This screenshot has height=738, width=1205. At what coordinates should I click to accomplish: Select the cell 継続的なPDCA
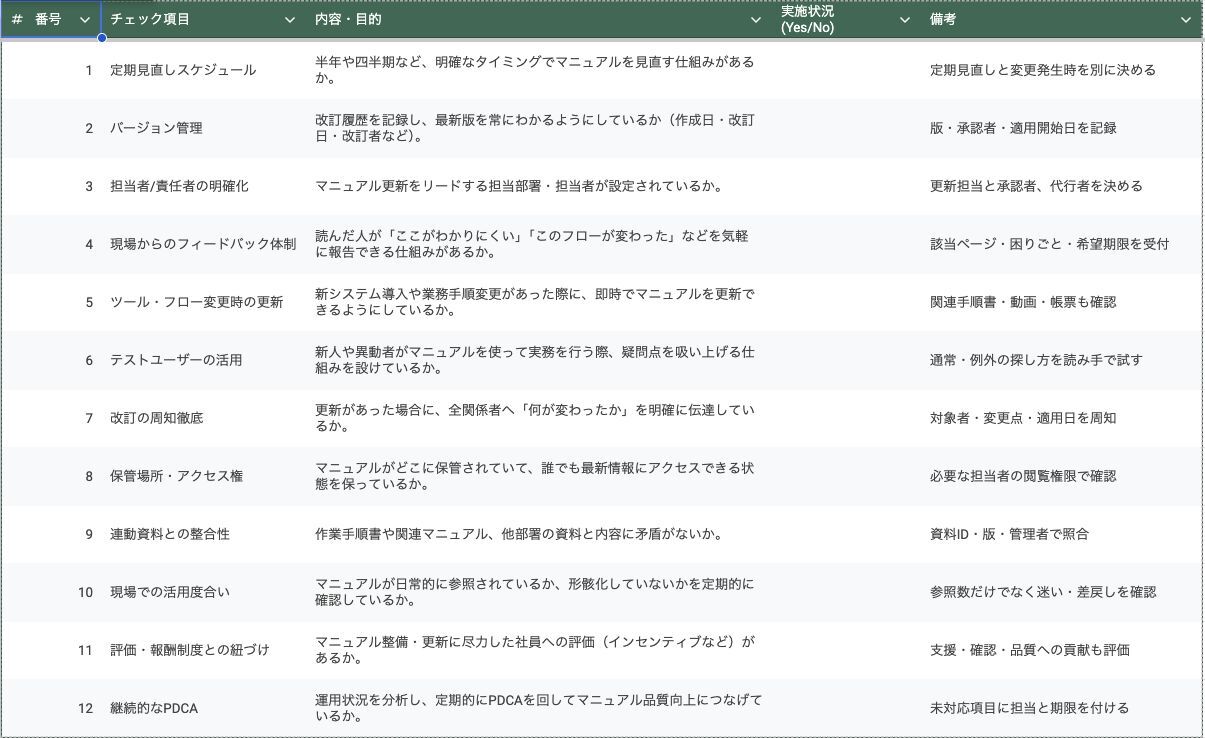(154, 708)
